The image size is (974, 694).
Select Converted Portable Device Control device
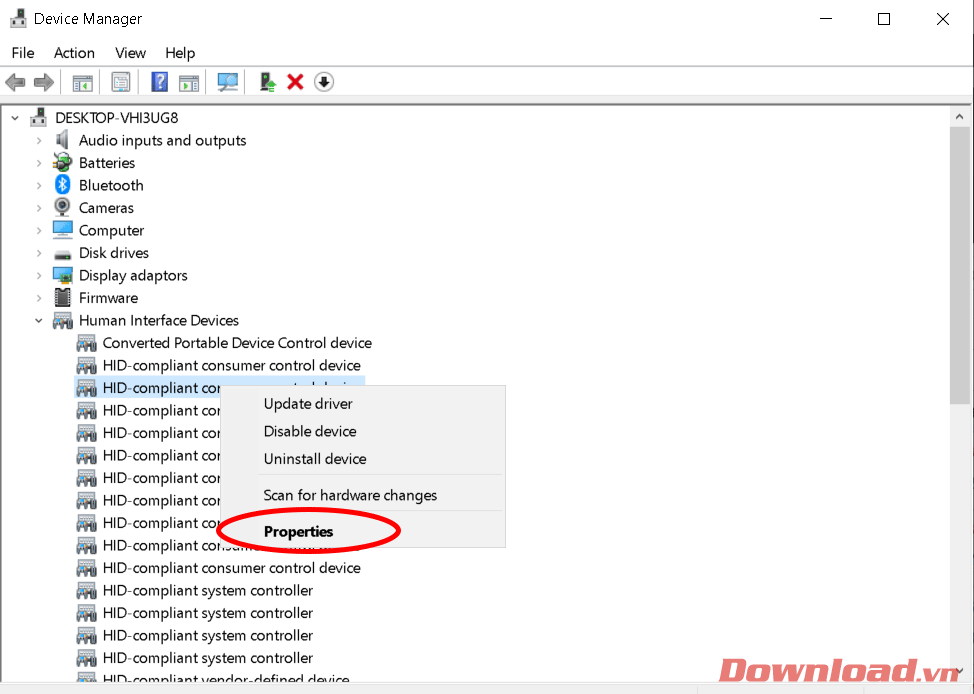[x=237, y=343]
